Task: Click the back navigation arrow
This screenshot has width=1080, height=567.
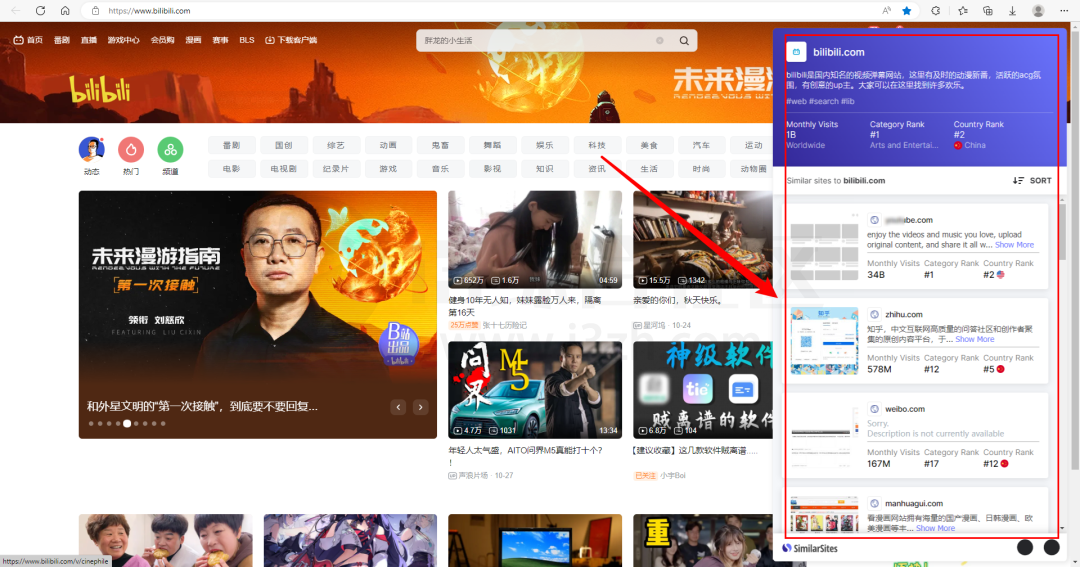Action: [x=16, y=10]
